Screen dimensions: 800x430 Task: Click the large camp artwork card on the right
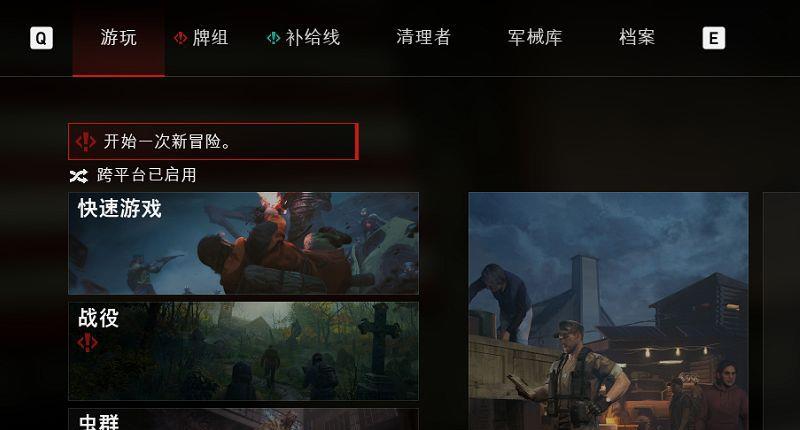(608, 311)
